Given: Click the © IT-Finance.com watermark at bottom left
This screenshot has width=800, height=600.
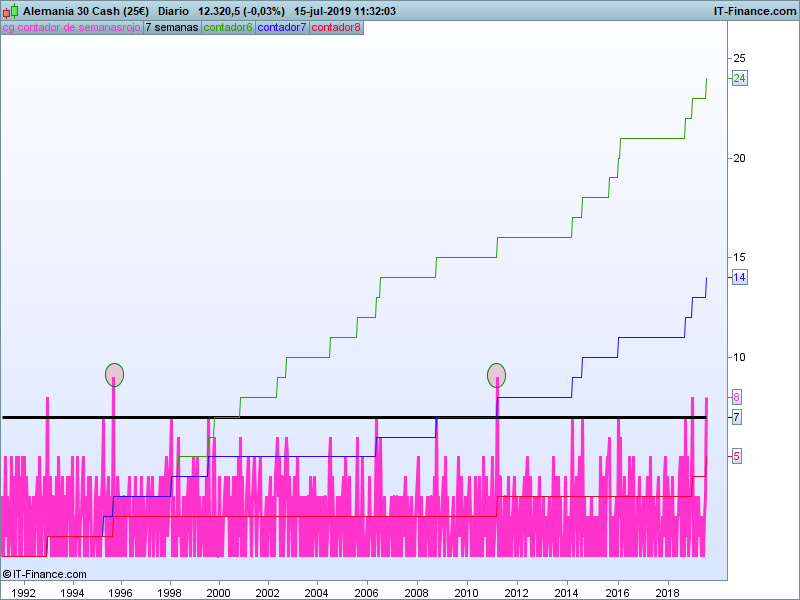Looking at the screenshot, I should pyautogui.click(x=45, y=574).
